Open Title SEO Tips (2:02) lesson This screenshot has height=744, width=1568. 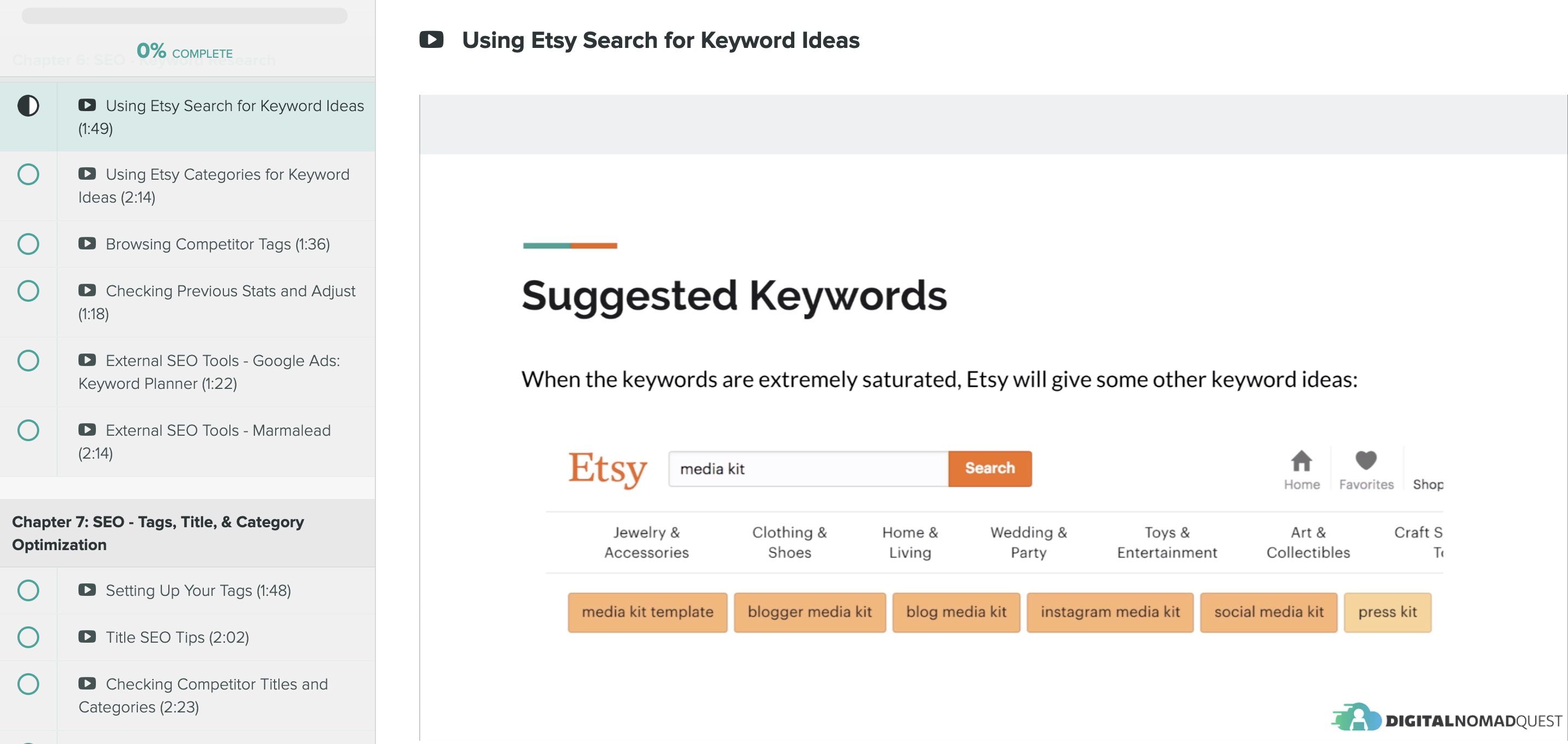pyautogui.click(x=187, y=637)
